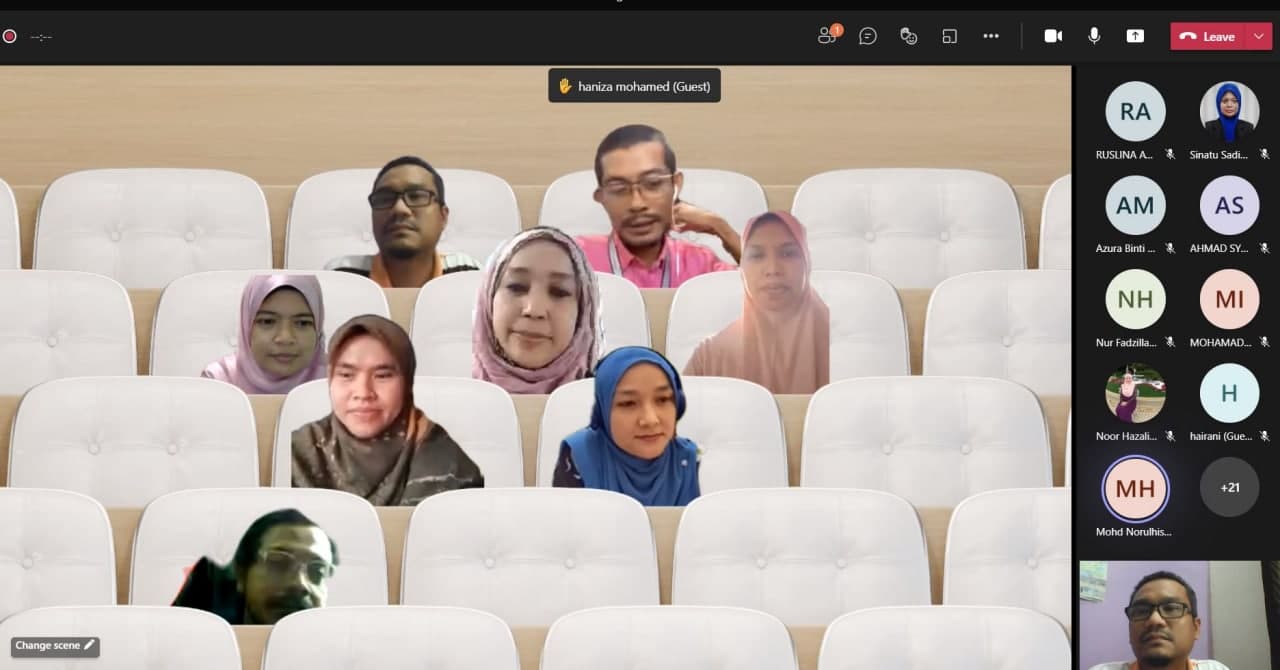Viewport: 1280px width, 670px height.
Task: Click the muted mic icon beside RUSLINA A...
Action: coord(1170,155)
